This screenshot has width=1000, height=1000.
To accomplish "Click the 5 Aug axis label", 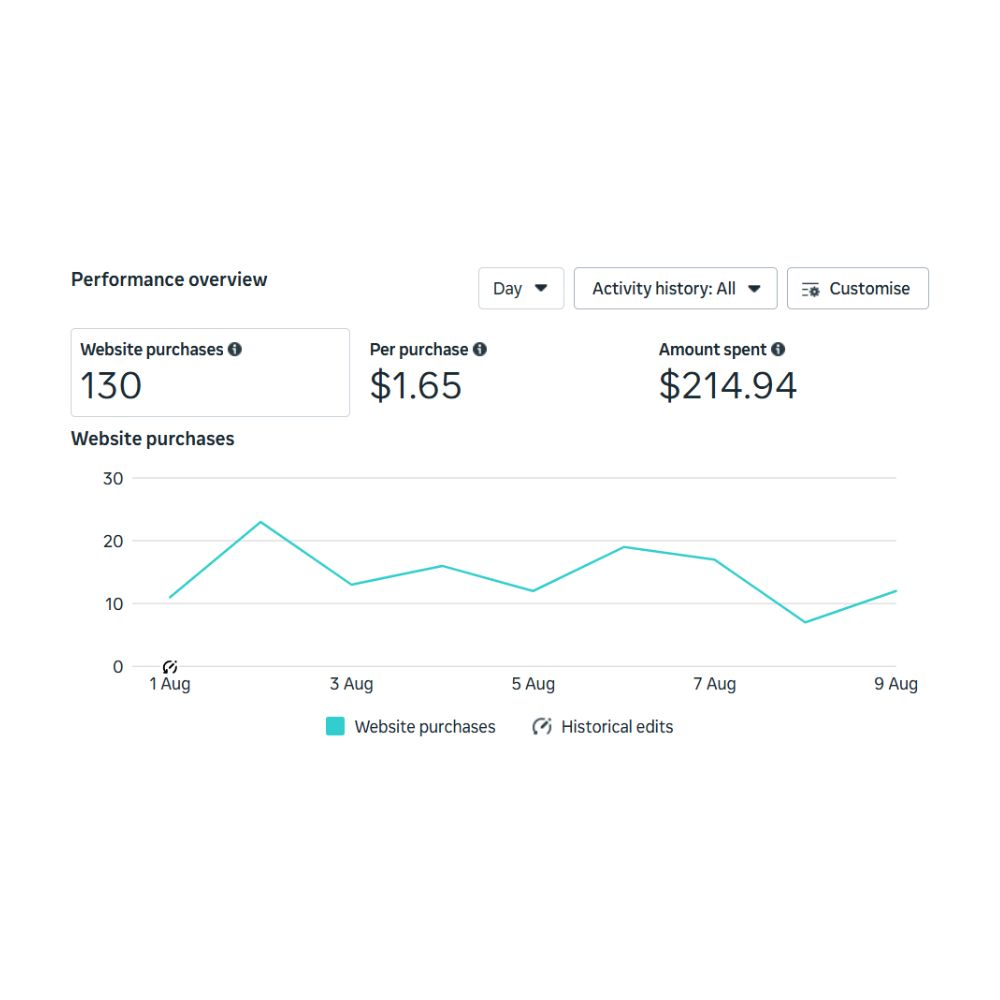I will [533, 684].
